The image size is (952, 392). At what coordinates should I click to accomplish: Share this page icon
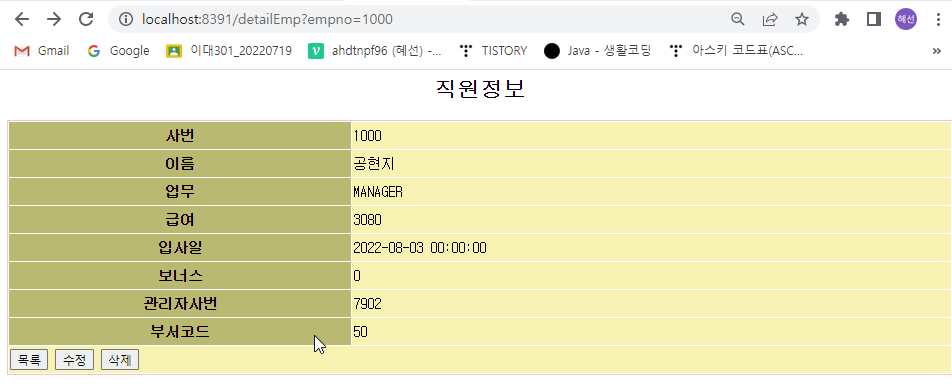(x=770, y=19)
